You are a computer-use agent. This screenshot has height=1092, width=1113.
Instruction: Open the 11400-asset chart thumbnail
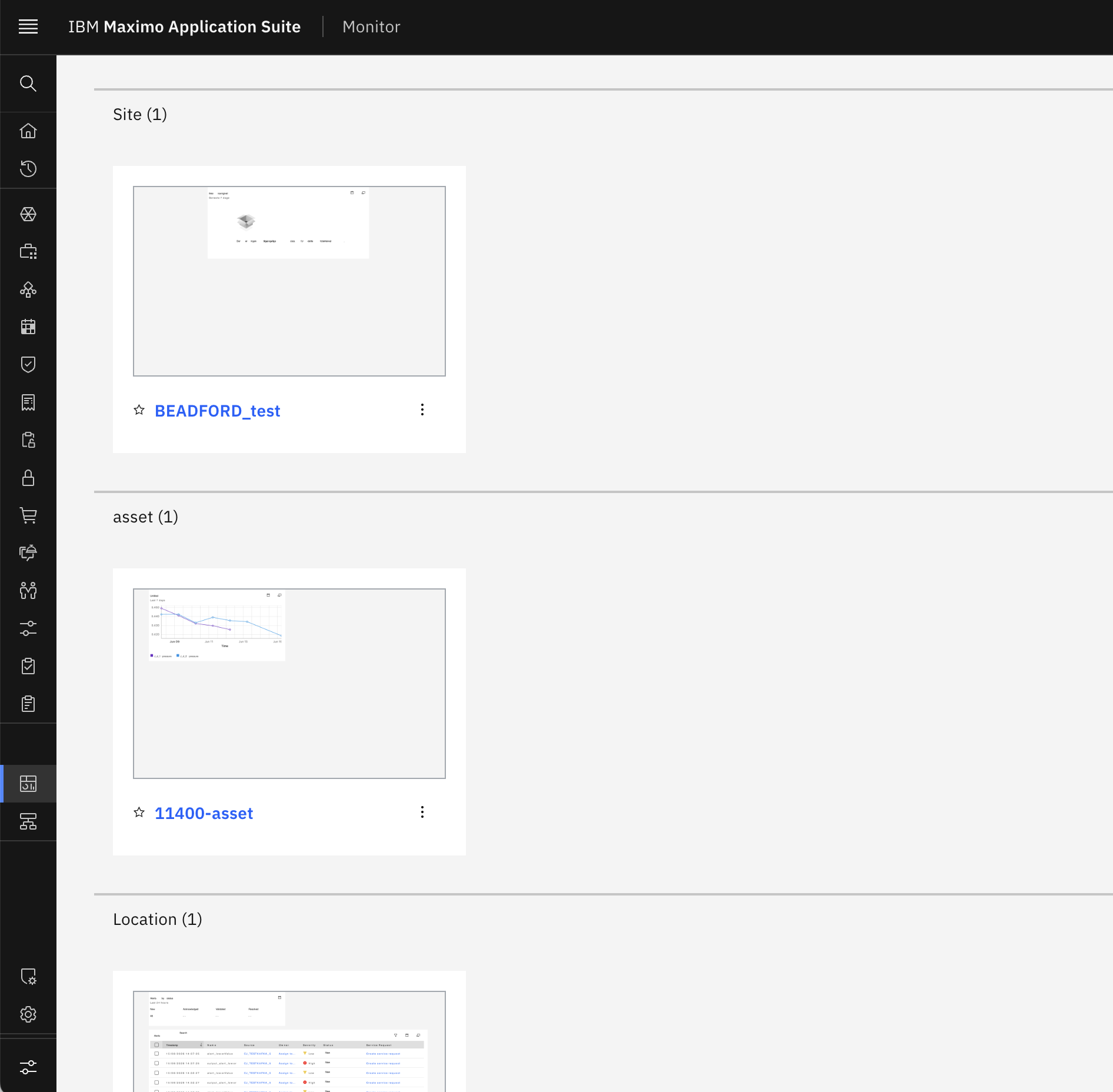coord(289,684)
